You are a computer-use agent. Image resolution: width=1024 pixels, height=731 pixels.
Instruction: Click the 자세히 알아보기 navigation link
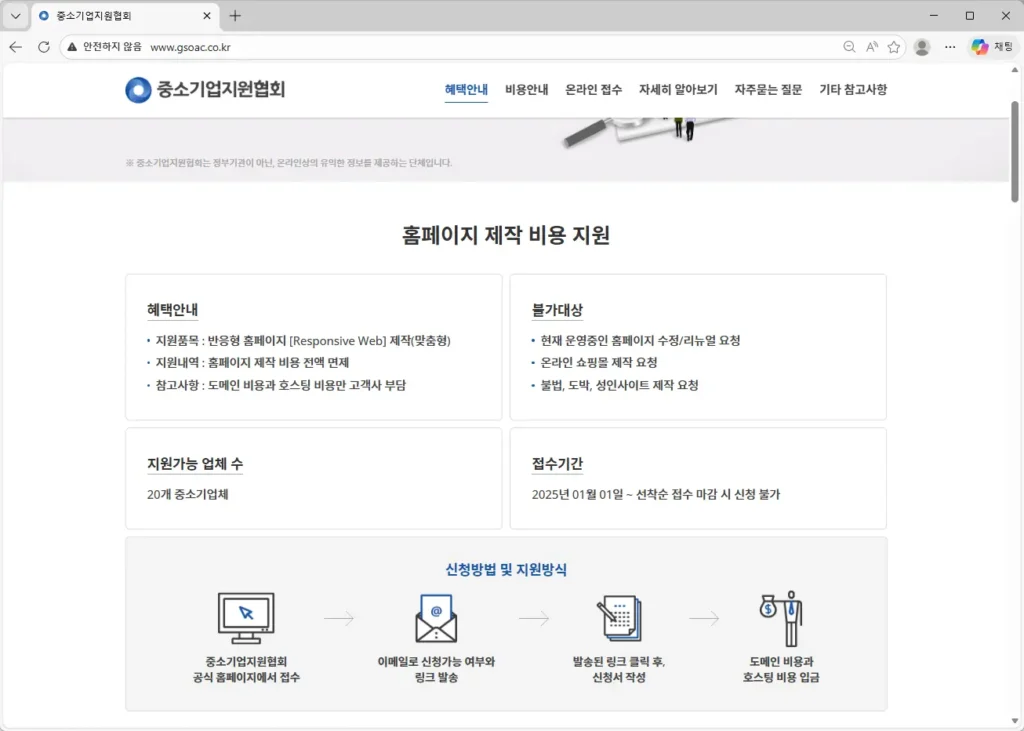[678, 90]
